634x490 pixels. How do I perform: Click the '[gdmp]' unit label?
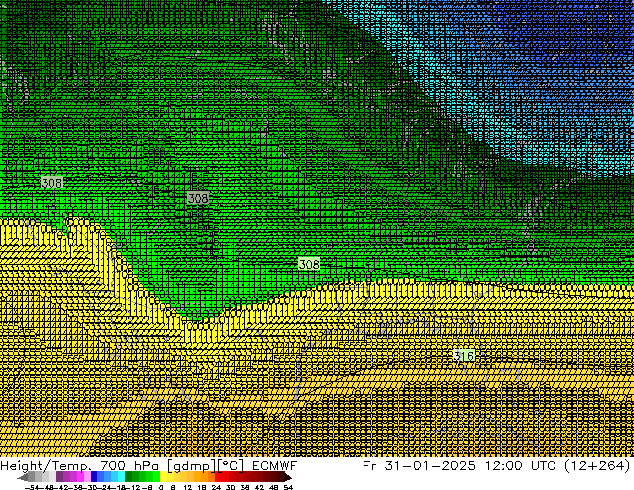point(191,466)
